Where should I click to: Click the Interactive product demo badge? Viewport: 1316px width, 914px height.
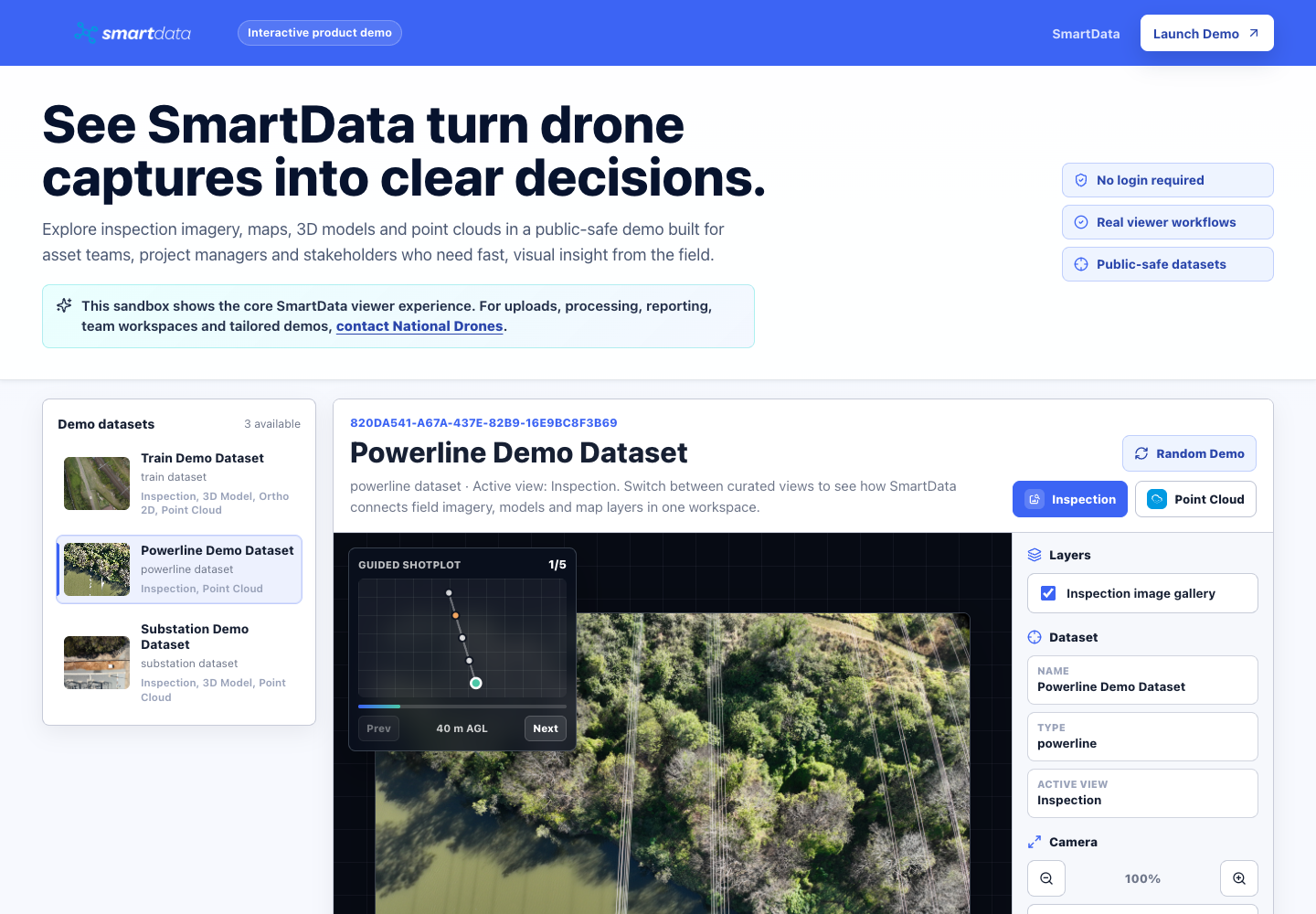click(x=320, y=33)
